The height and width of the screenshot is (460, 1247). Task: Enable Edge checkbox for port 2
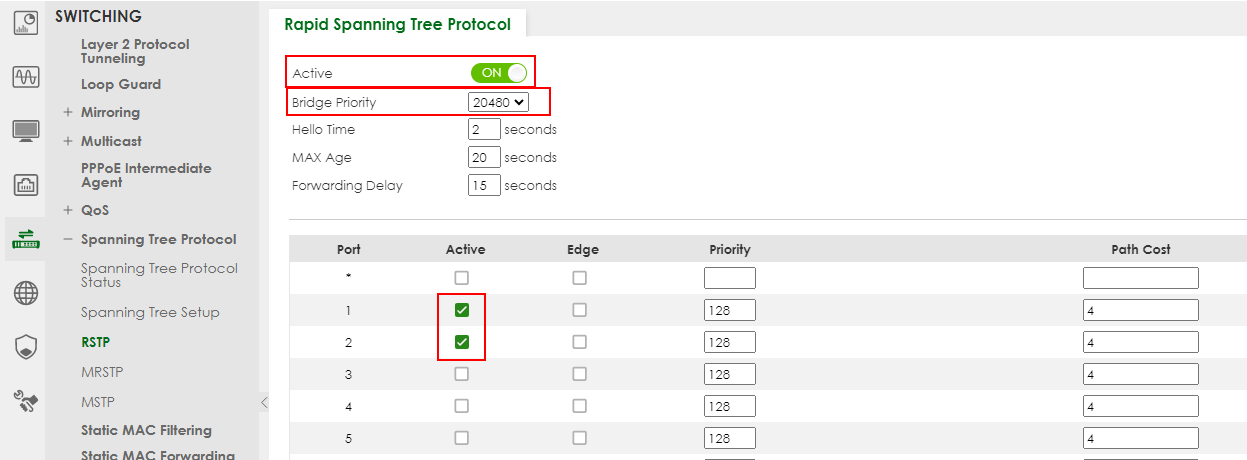579,342
